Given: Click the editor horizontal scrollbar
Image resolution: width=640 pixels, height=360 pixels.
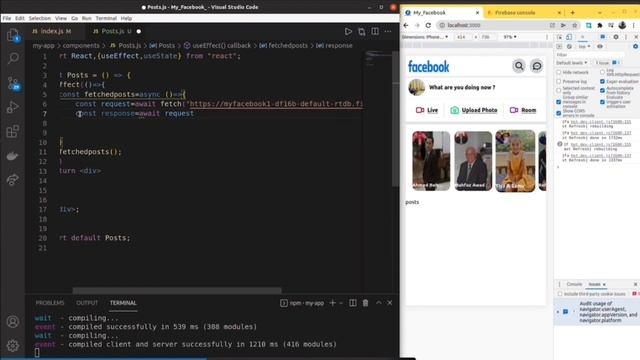Looking at the screenshot, I should (177, 291).
